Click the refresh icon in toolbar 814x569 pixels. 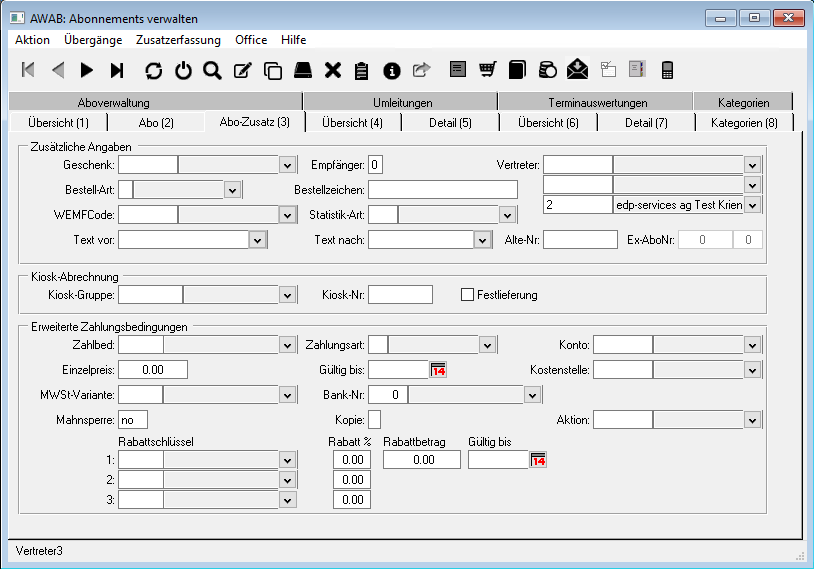coord(153,70)
